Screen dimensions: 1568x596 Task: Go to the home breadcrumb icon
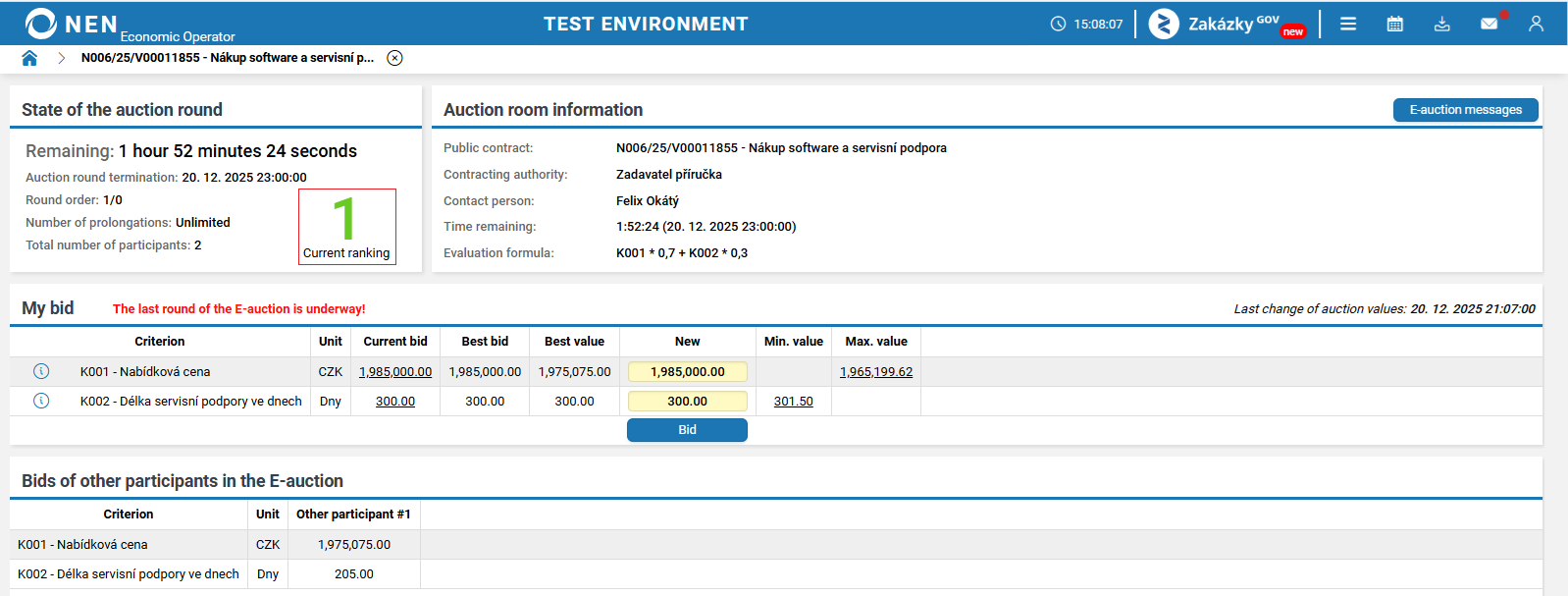click(x=29, y=58)
